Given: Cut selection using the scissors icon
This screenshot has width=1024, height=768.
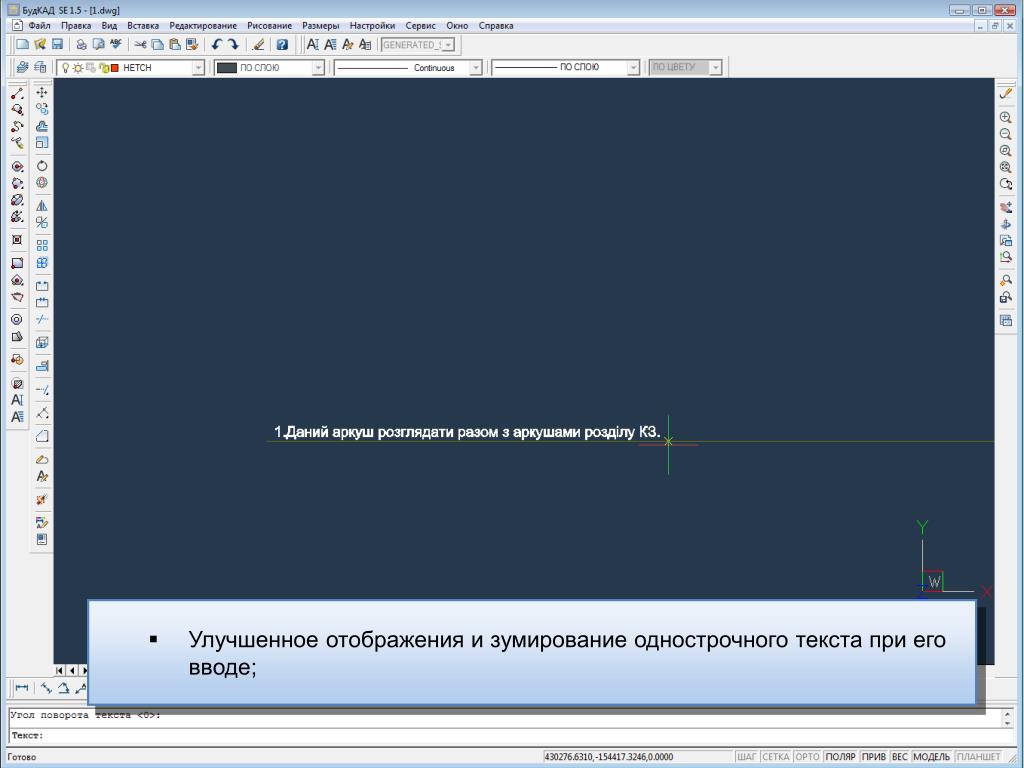Looking at the screenshot, I should click(140, 44).
